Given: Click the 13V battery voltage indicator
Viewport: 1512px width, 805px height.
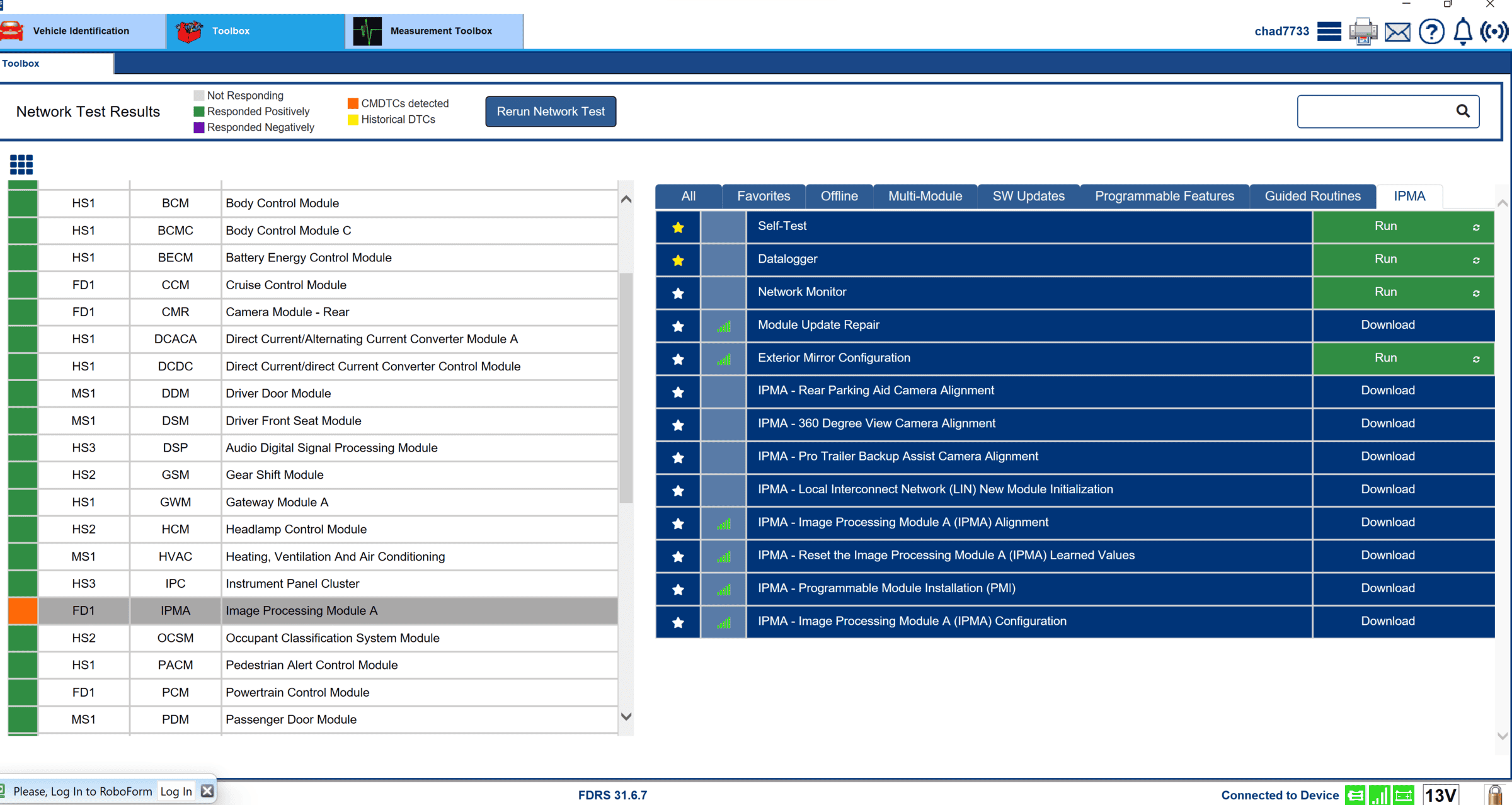Looking at the screenshot, I should [1441, 795].
